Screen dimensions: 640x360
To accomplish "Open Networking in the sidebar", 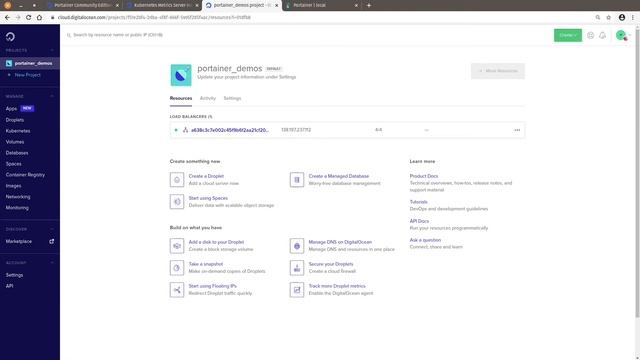I will (x=18, y=197).
